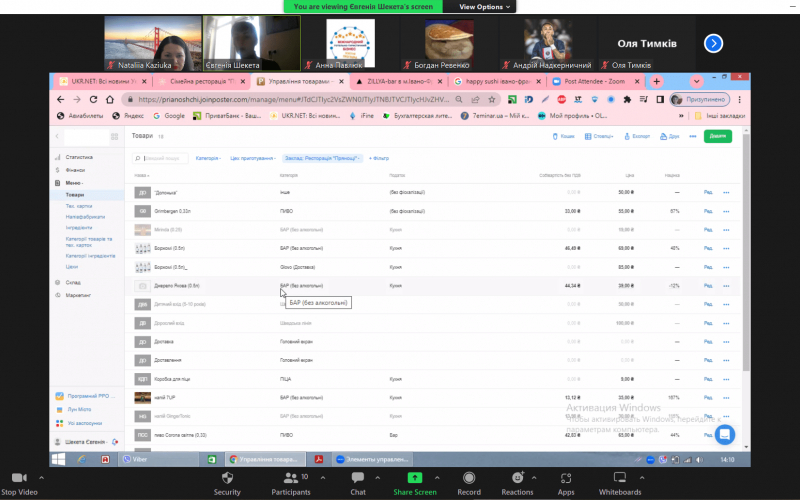Expand the Меню section in the sidebar
The image size is (800, 500).
(x=74, y=183)
